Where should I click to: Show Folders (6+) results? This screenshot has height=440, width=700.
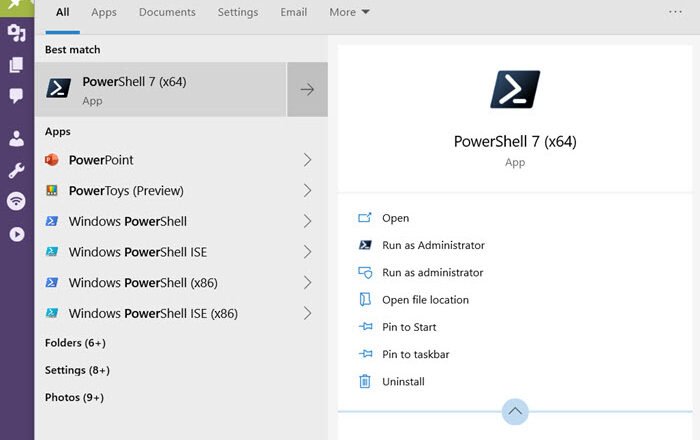(x=75, y=343)
